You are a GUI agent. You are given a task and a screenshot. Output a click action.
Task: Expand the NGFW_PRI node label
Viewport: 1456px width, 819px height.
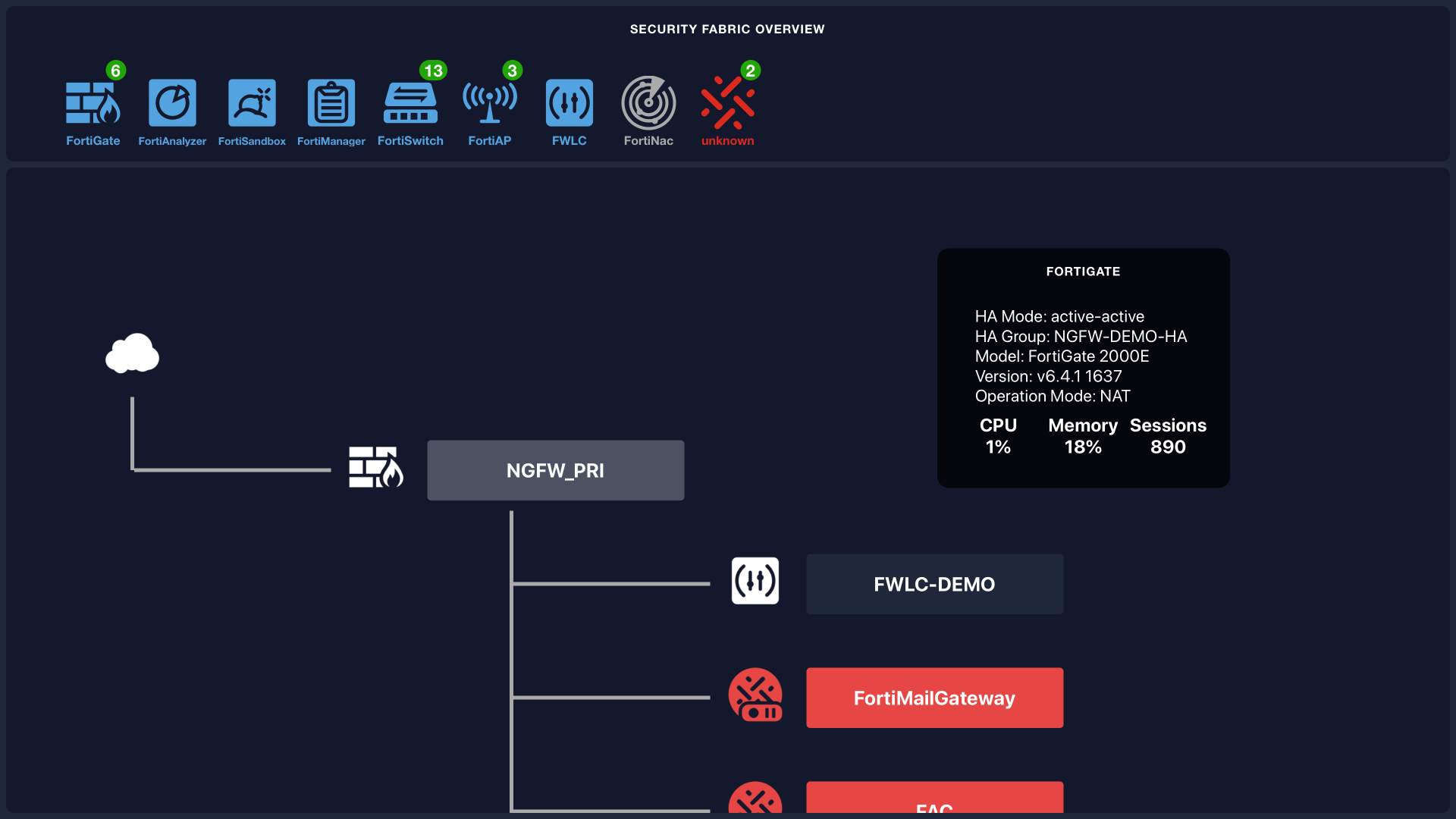555,470
